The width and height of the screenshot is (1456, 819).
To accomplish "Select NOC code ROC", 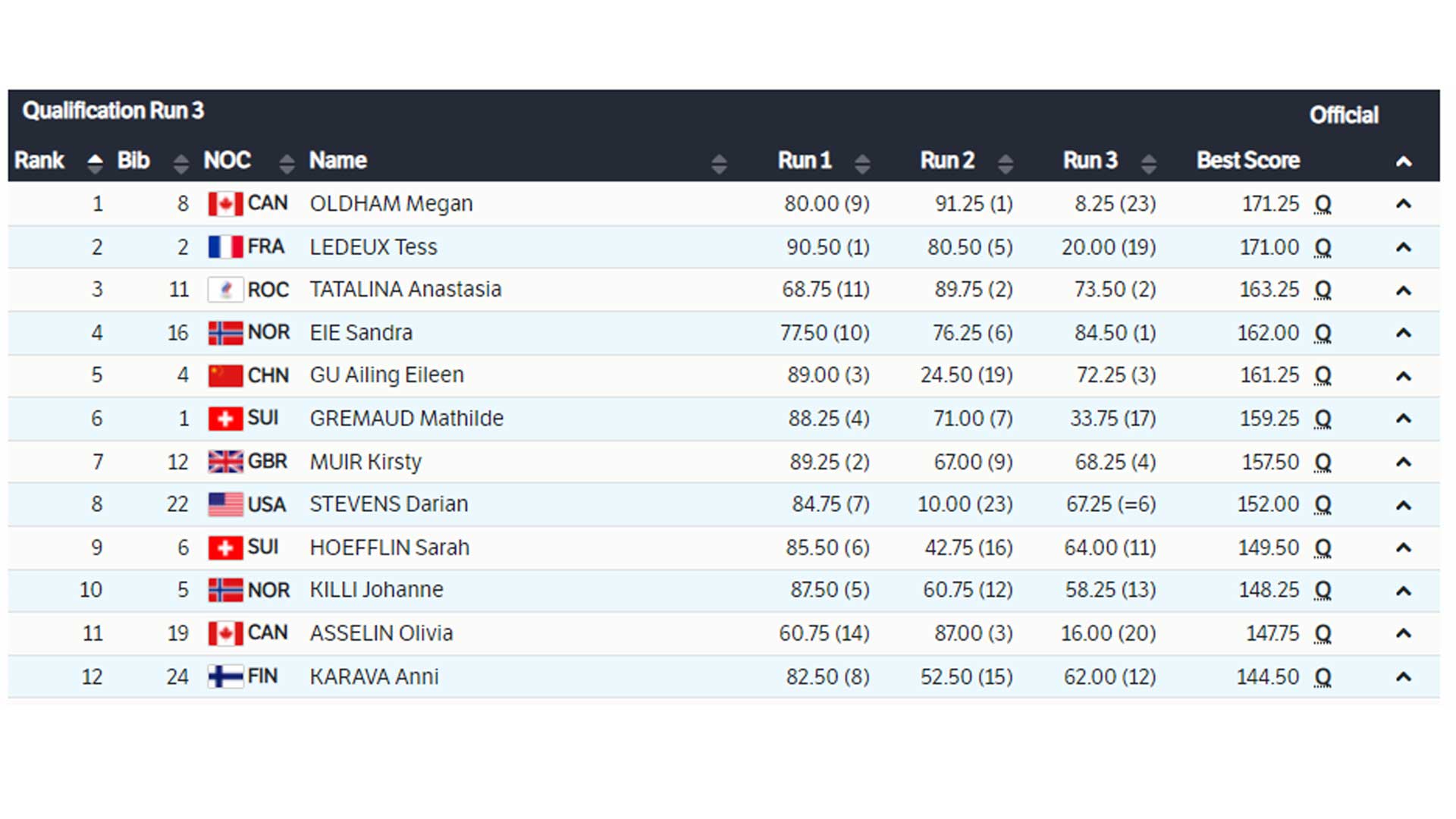I will (268, 290).
